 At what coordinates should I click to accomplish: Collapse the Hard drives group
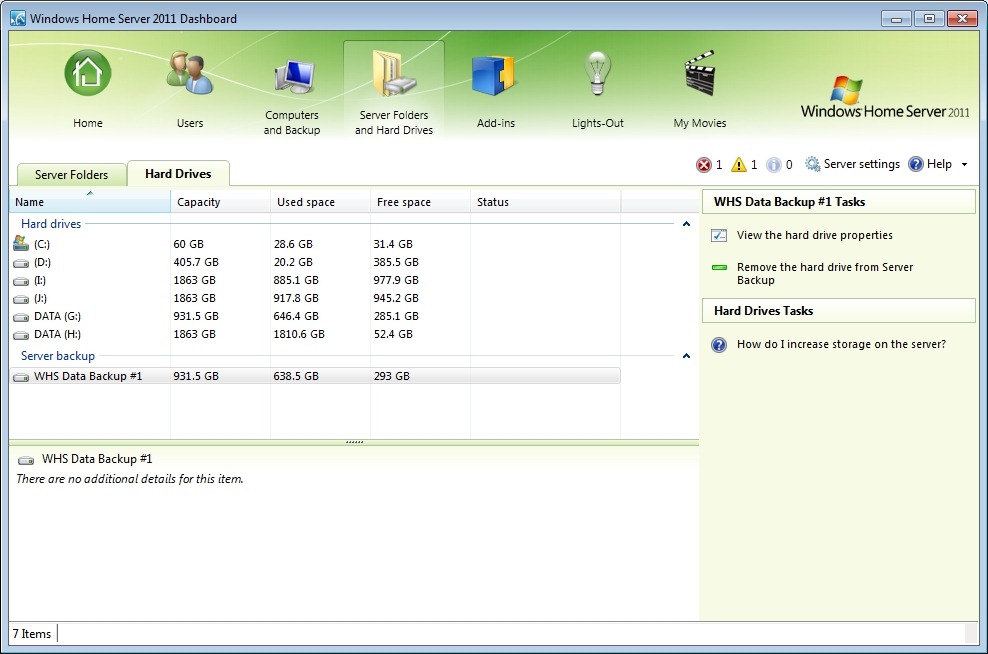click(686, 225)
